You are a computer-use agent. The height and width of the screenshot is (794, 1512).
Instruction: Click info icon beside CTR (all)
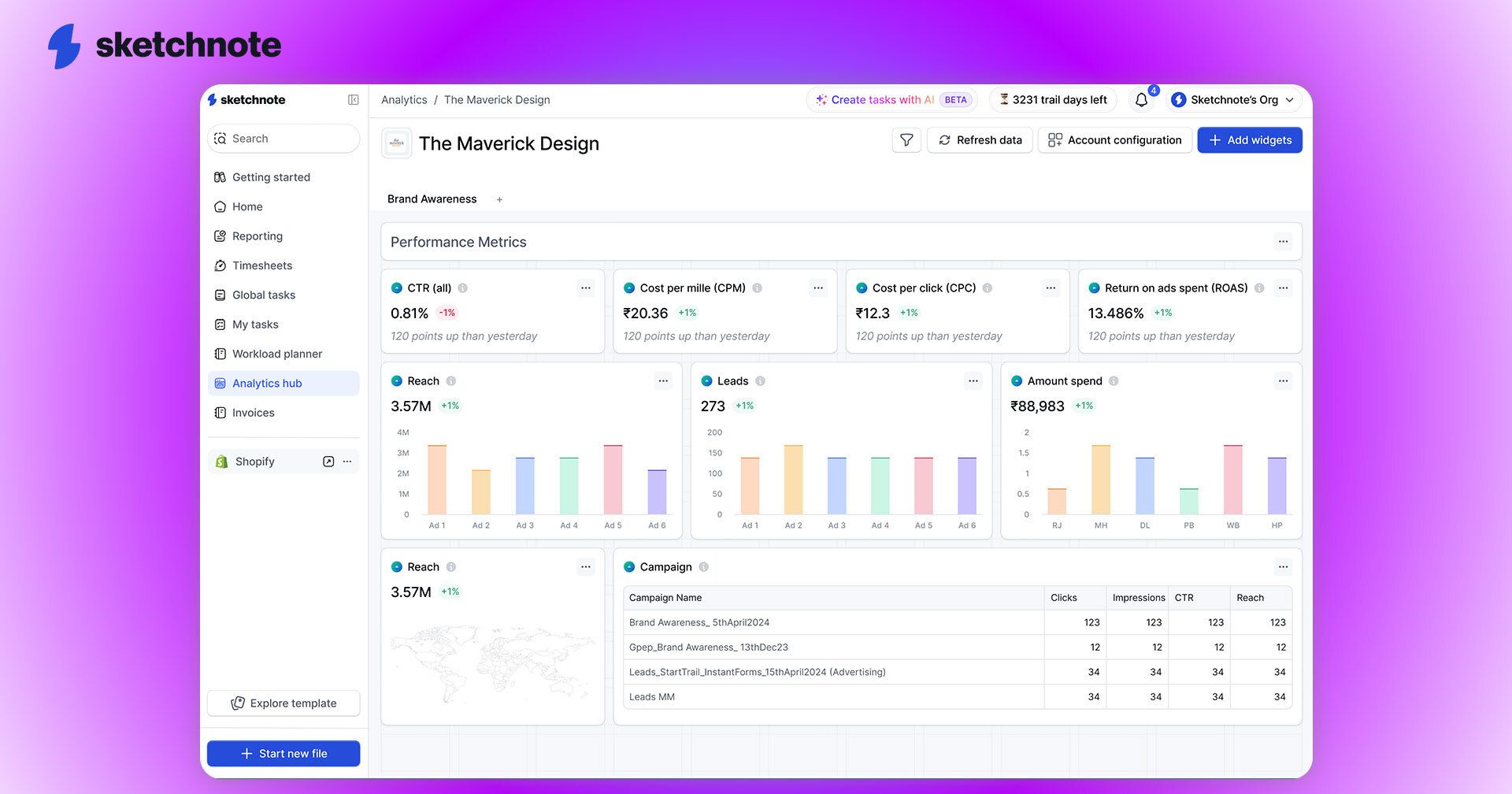click(463, 288)
